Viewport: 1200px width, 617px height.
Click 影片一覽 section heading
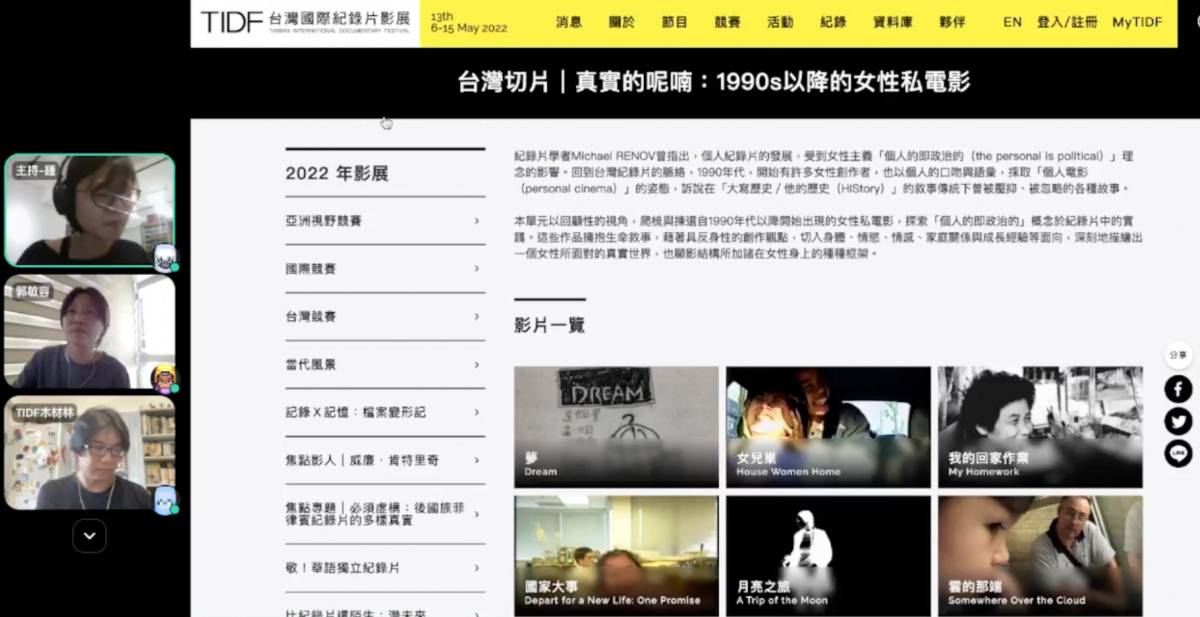click(549, 325)
